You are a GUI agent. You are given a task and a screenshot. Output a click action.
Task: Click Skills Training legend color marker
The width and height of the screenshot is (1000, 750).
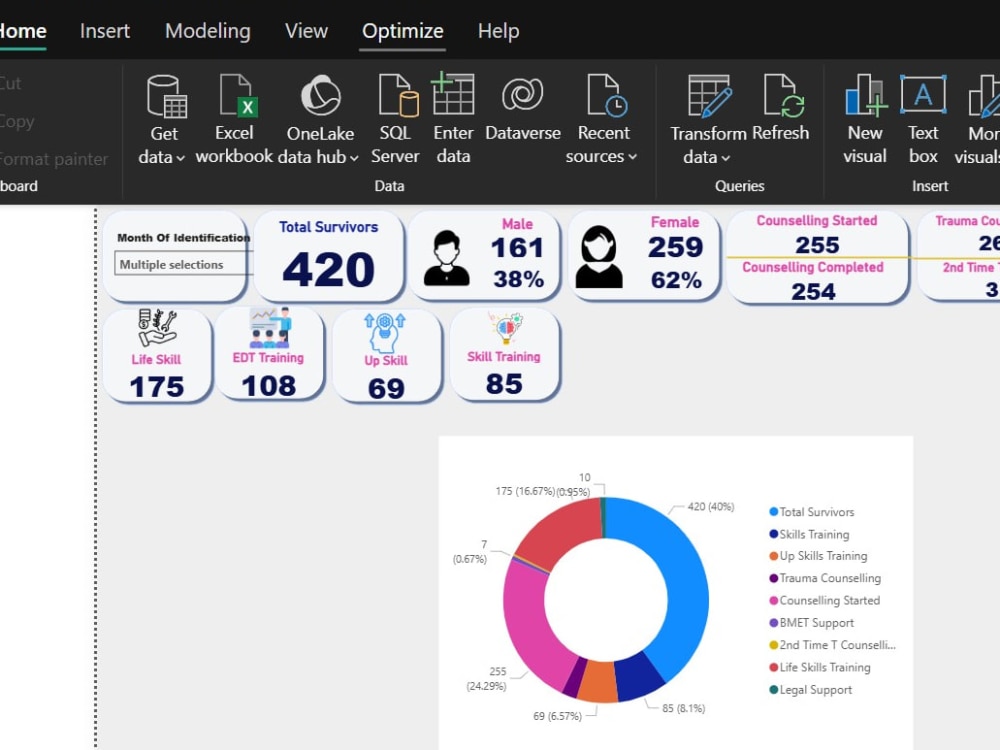point(774,534)
